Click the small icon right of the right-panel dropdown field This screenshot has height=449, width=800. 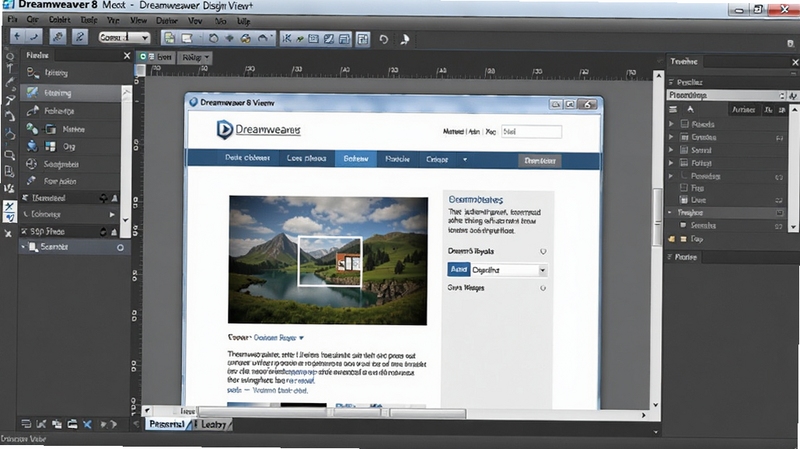(x=792, y=95)
